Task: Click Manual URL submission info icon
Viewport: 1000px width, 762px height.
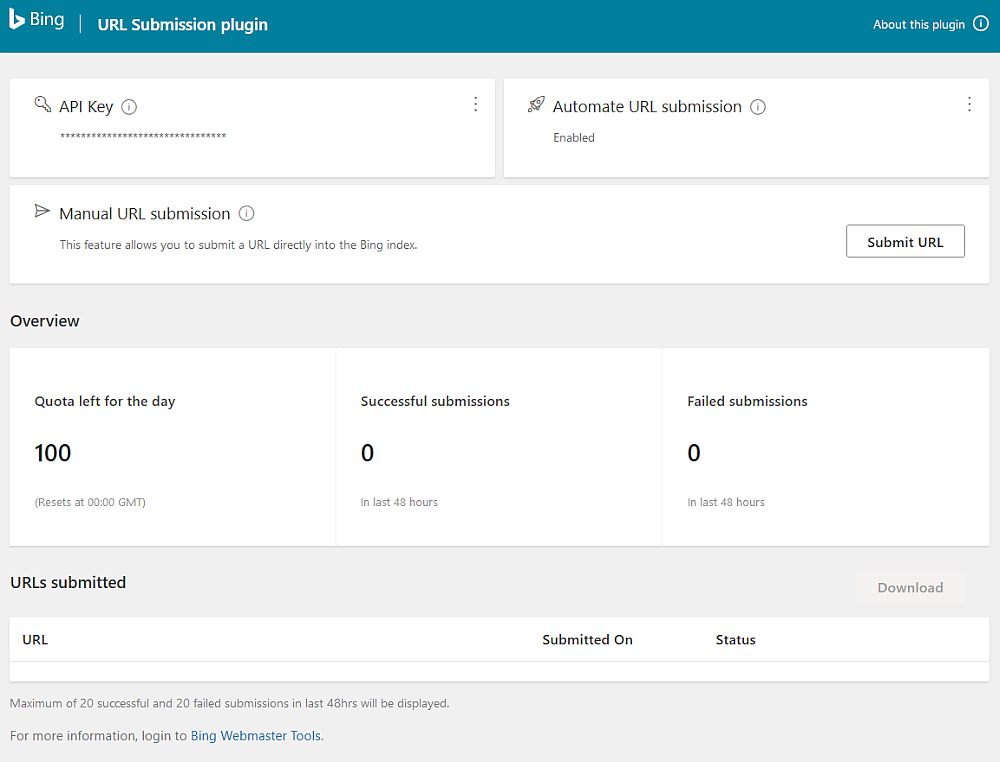Action: click(246, 214)
